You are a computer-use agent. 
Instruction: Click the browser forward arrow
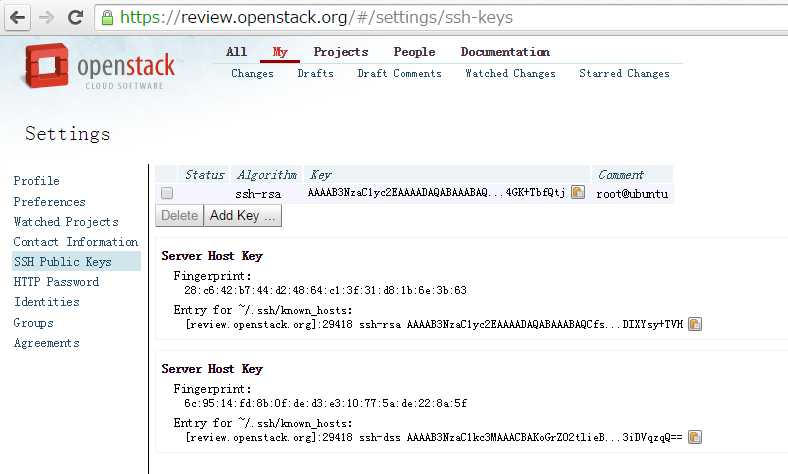tap(47, 18)
